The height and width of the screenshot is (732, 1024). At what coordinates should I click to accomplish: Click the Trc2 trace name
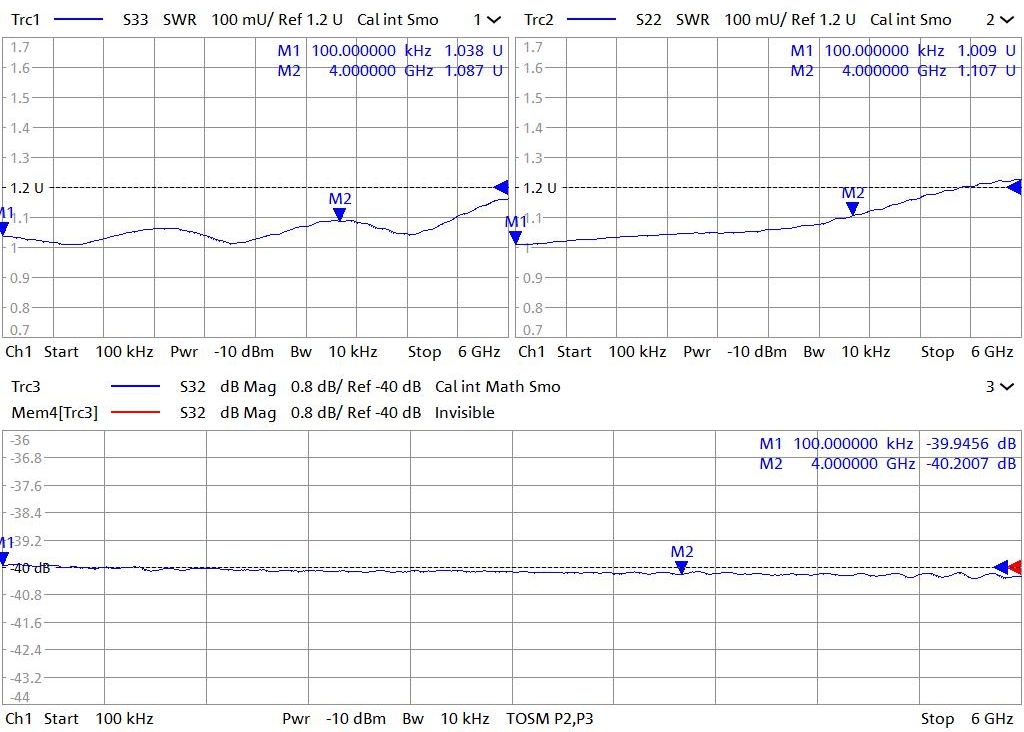pos(538,20)
